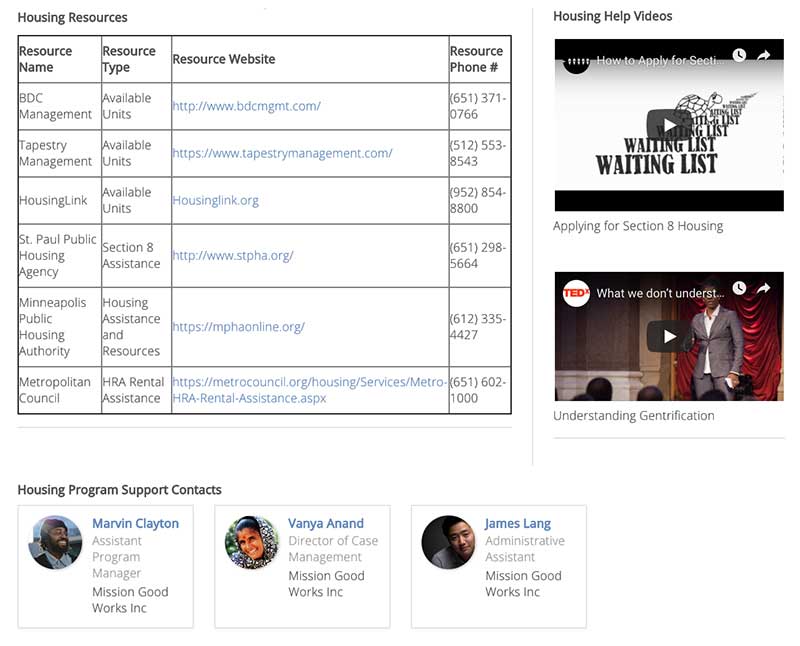The width and height of the screenshot is (800, 646).
Task: Click phone number (651) 371-0766
Action: pyautogui.click(x=478, y=106)
